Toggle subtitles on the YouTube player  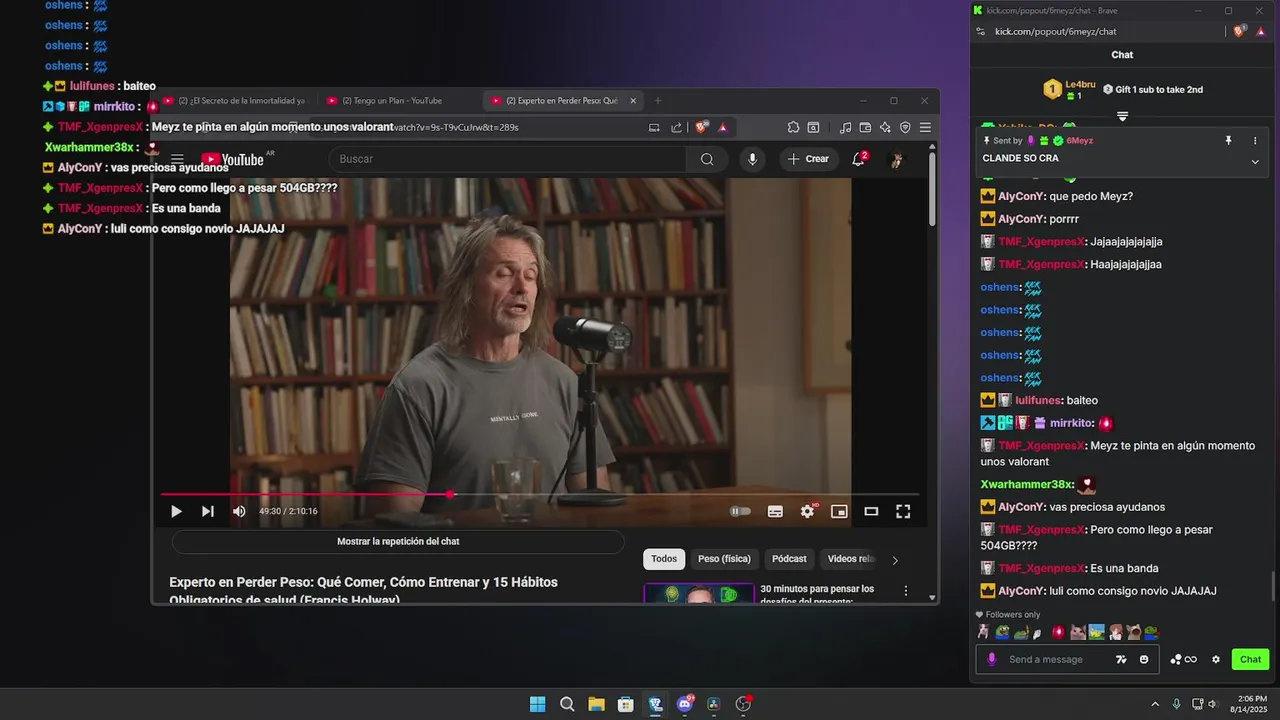tap(775, 511)
